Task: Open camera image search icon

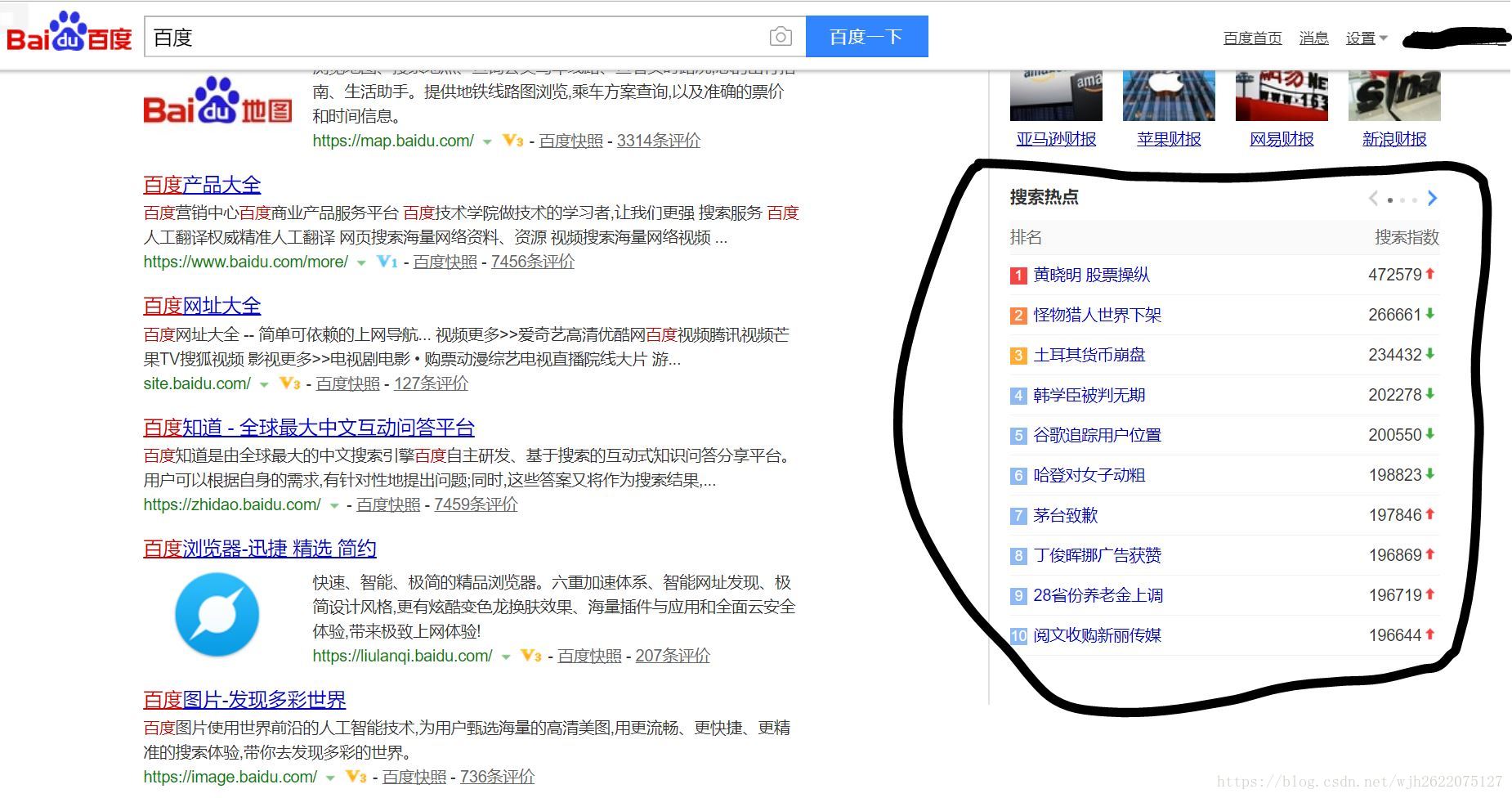Action: [781, 37]
